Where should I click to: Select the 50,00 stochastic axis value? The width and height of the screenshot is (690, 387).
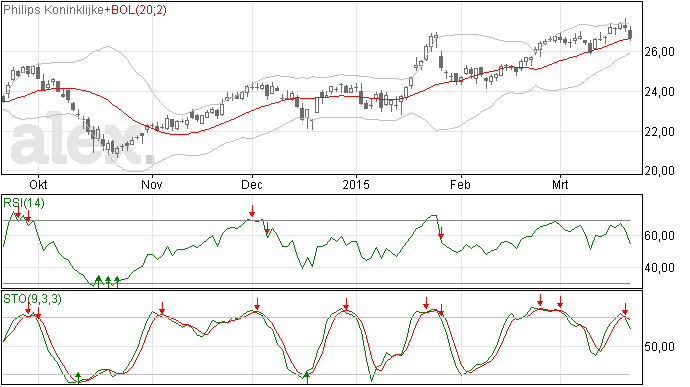(659, 347)
